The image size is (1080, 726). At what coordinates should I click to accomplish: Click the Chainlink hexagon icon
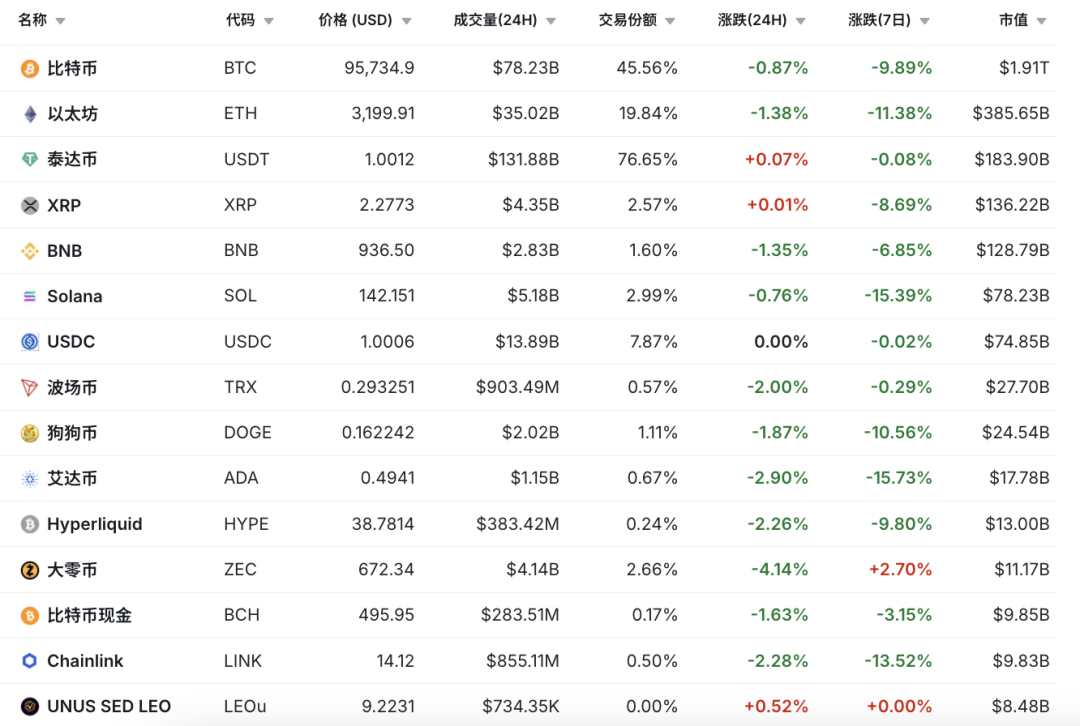27,660
